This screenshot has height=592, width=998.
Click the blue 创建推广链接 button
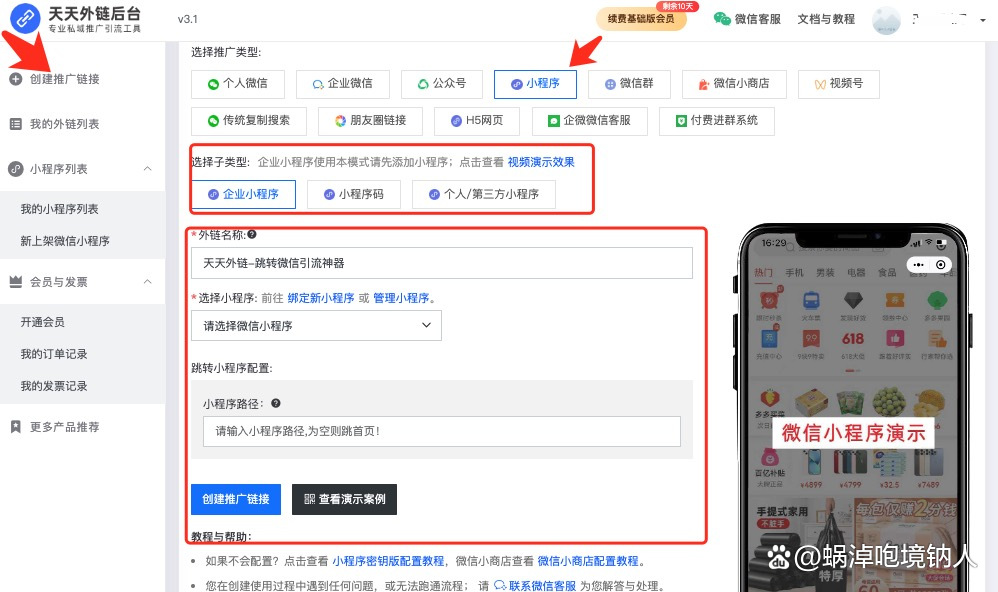coord(236,499)
